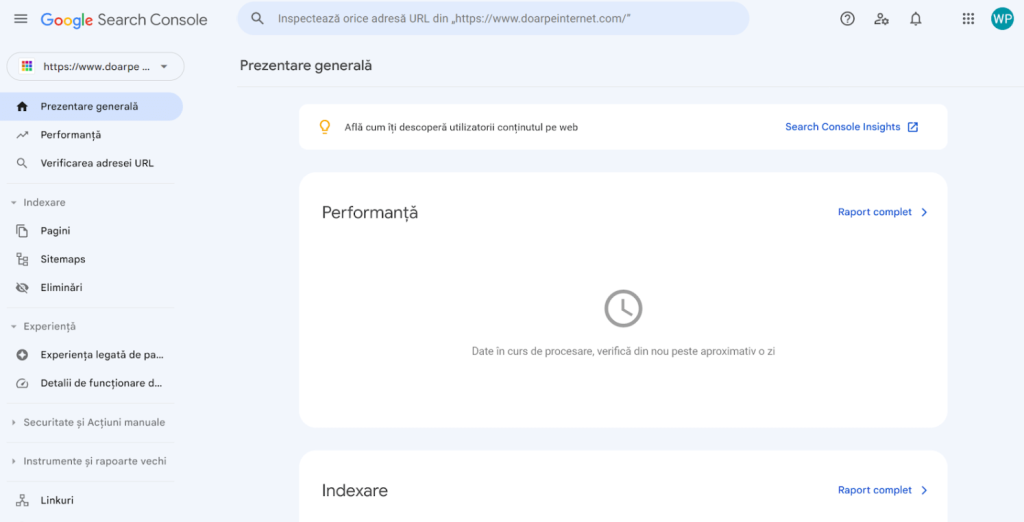This screenshot has width=1024, height=522.
Task: Open the WP account avatar
Action: pos(1002,19)
